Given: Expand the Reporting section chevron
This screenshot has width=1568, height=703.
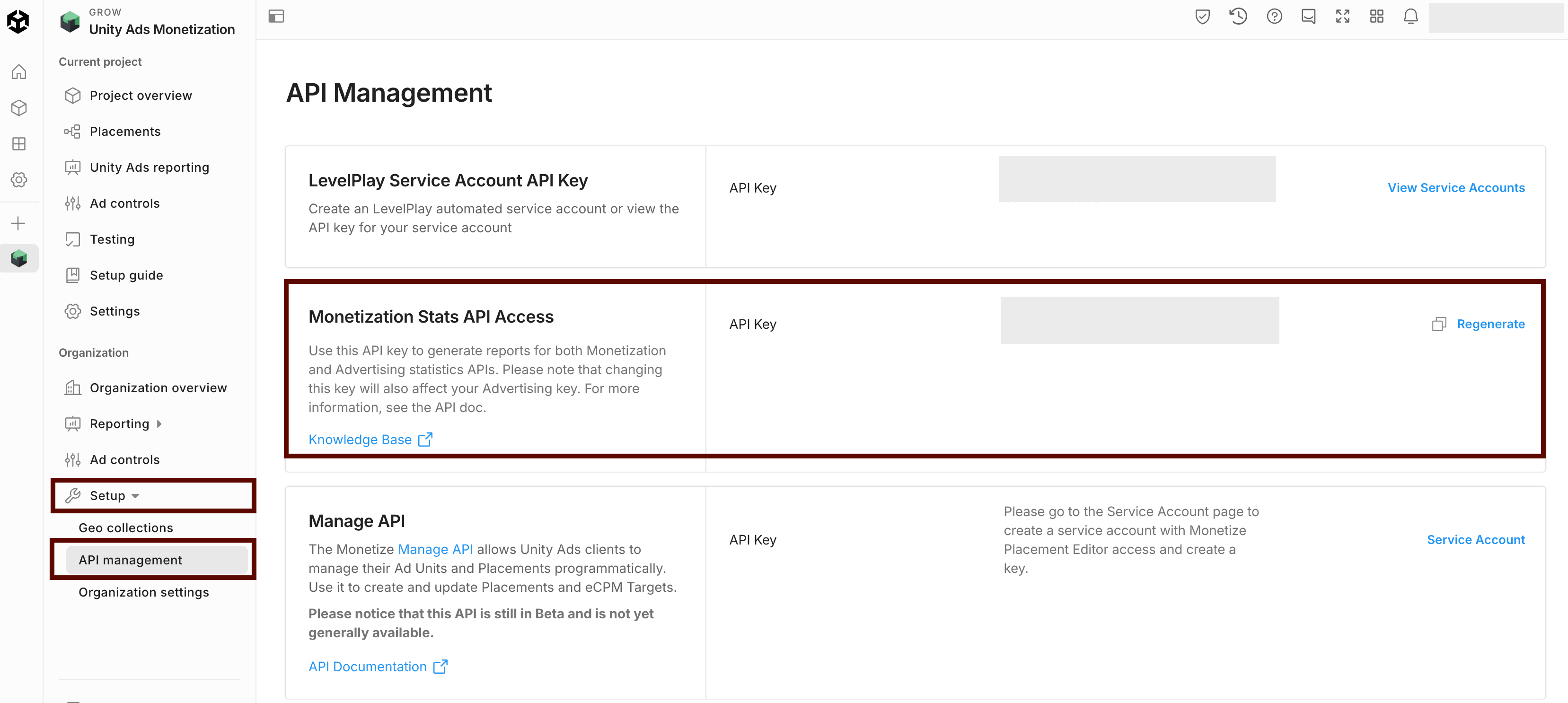Looking at the screenshot, I should [x=159, y=423].
